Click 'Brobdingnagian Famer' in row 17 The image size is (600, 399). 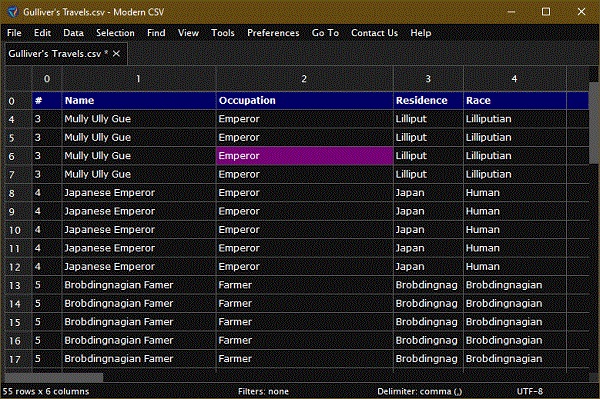[x=139, y=359]
